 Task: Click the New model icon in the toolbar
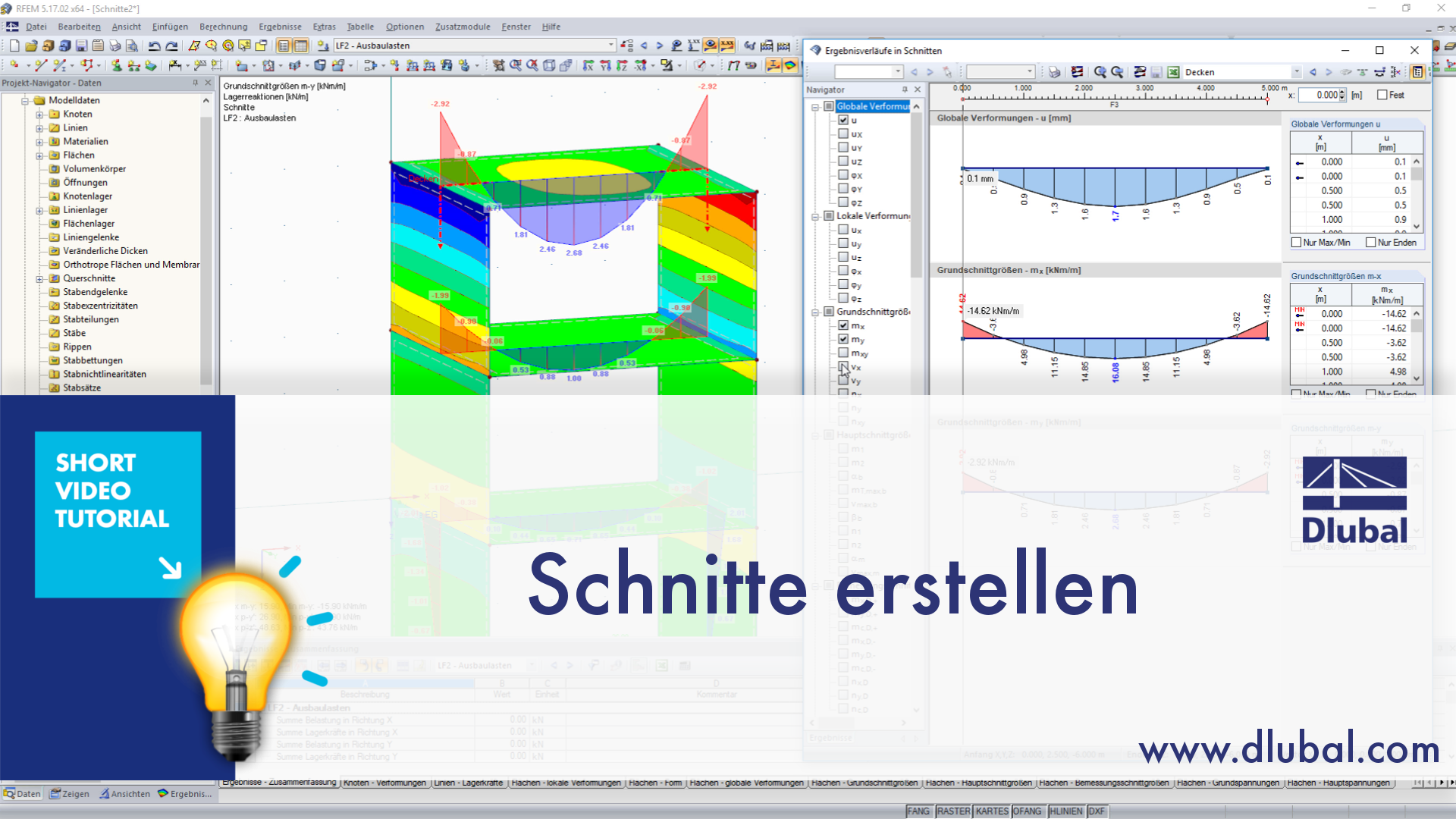click(14, 45)
